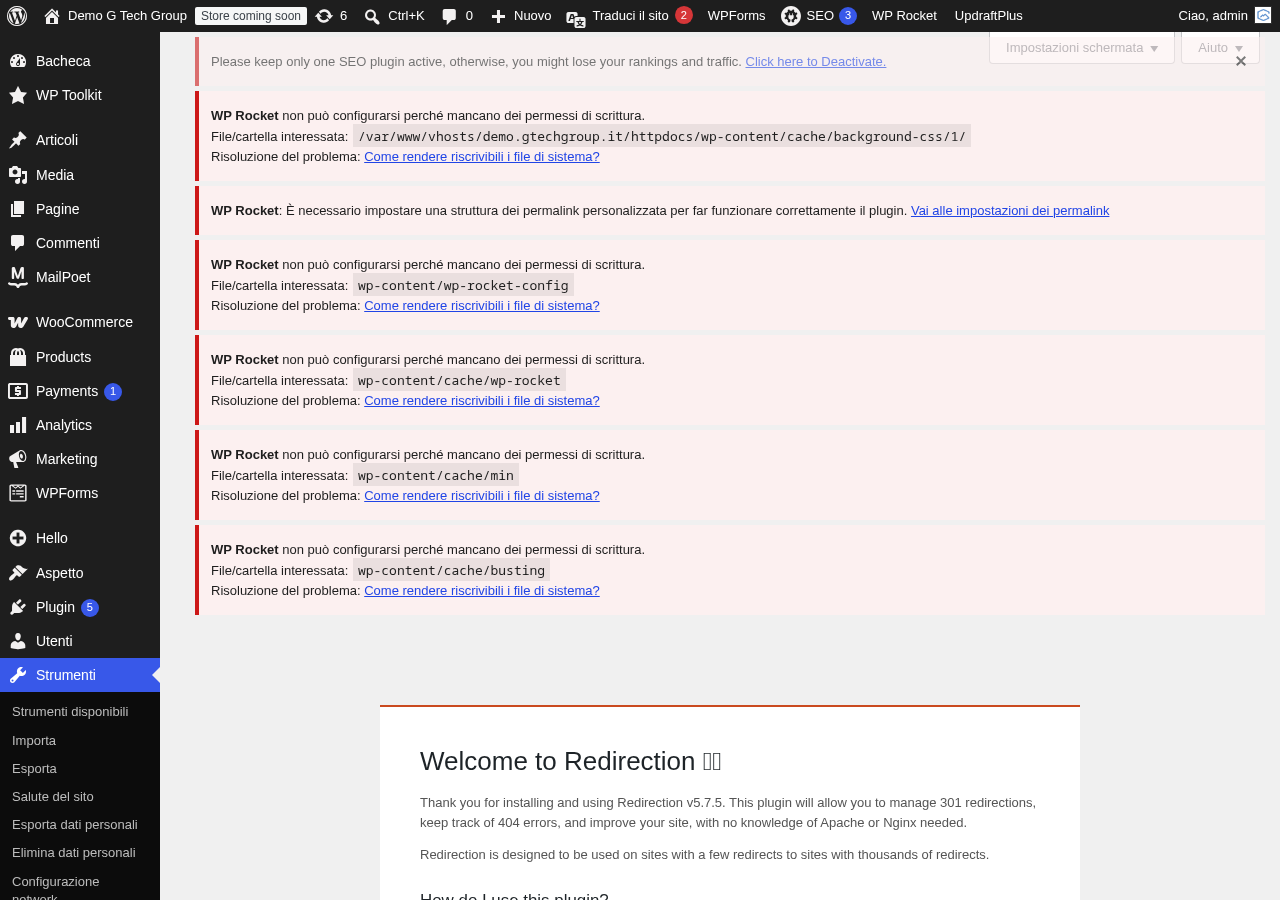
Task: Open the Demo G Tech Group home icon
Action: (x=52, y=16)
